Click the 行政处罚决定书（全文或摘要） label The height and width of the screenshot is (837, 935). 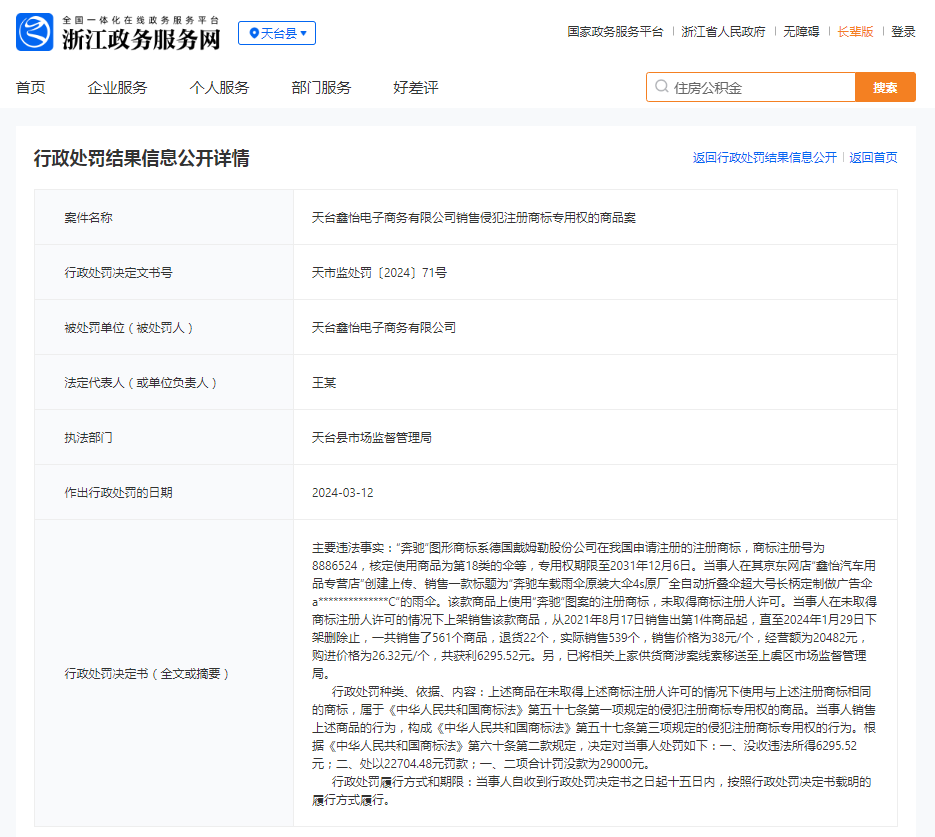click(147, 674)
